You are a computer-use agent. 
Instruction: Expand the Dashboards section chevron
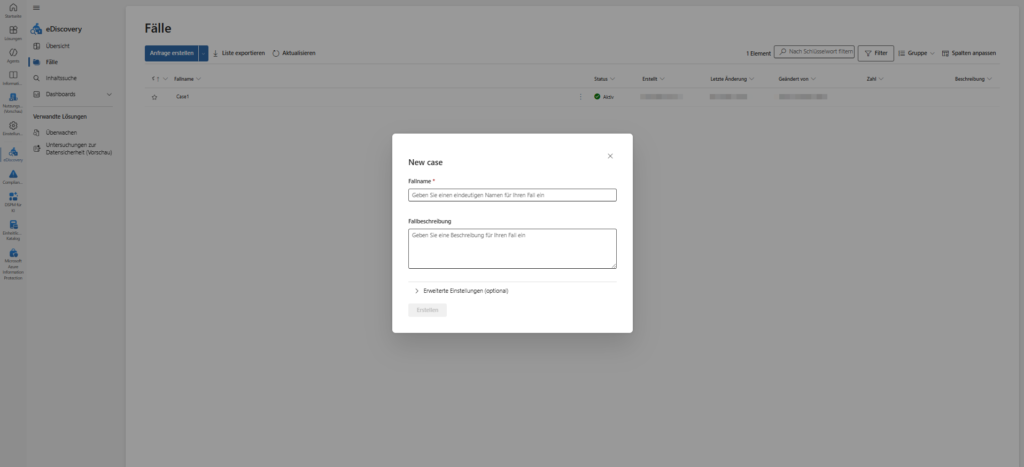click(109, 94)
